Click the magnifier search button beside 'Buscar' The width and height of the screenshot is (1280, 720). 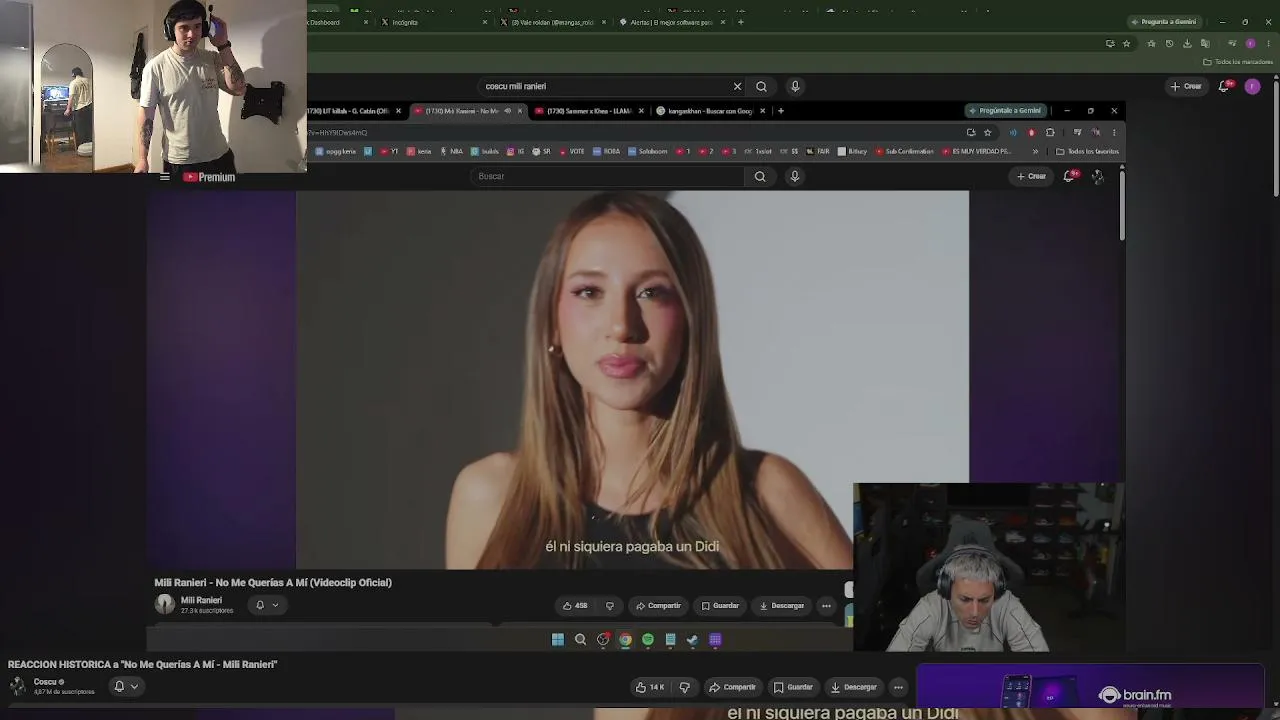click(760, 176)
